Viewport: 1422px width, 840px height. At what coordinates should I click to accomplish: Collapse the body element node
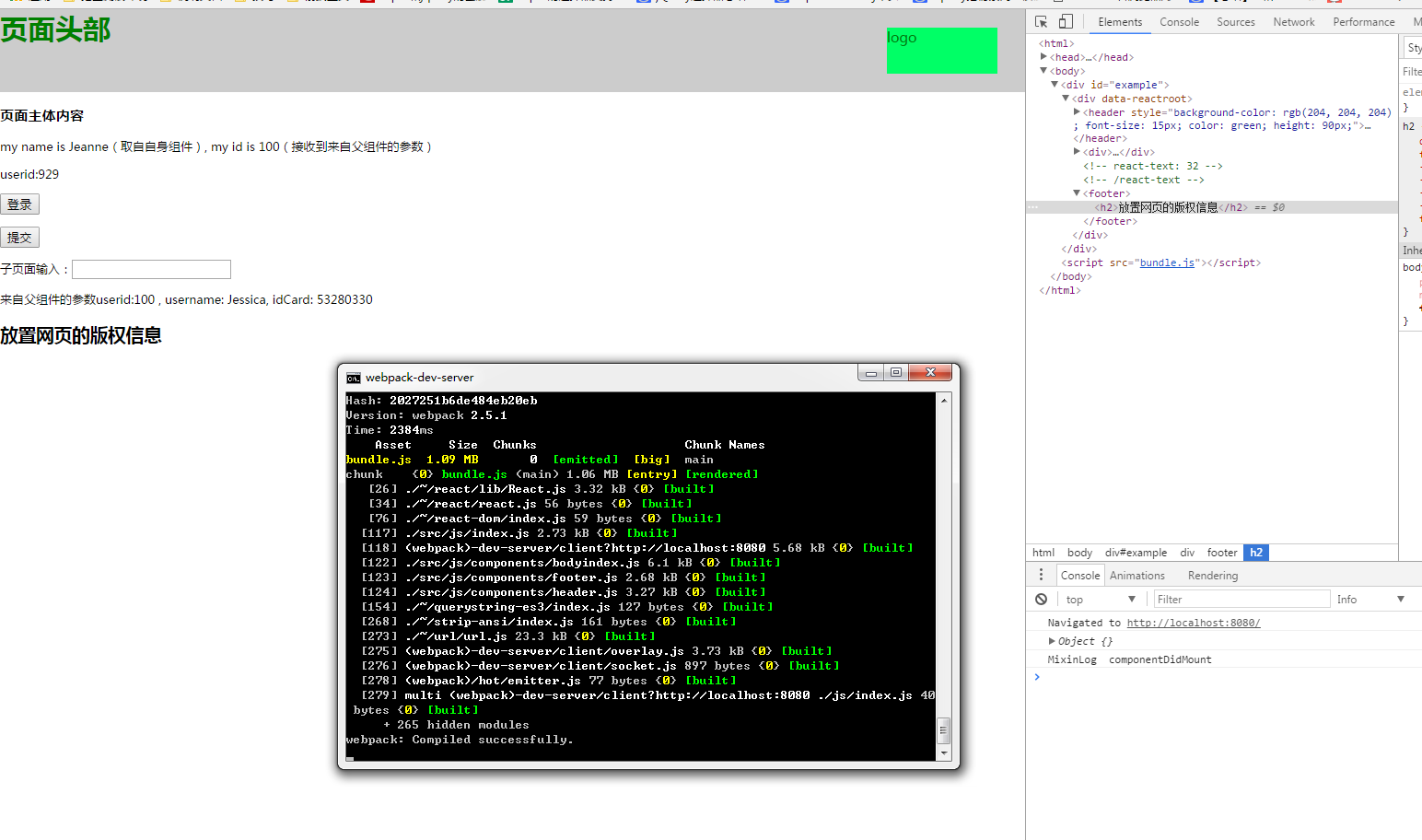pos(1043,71)
